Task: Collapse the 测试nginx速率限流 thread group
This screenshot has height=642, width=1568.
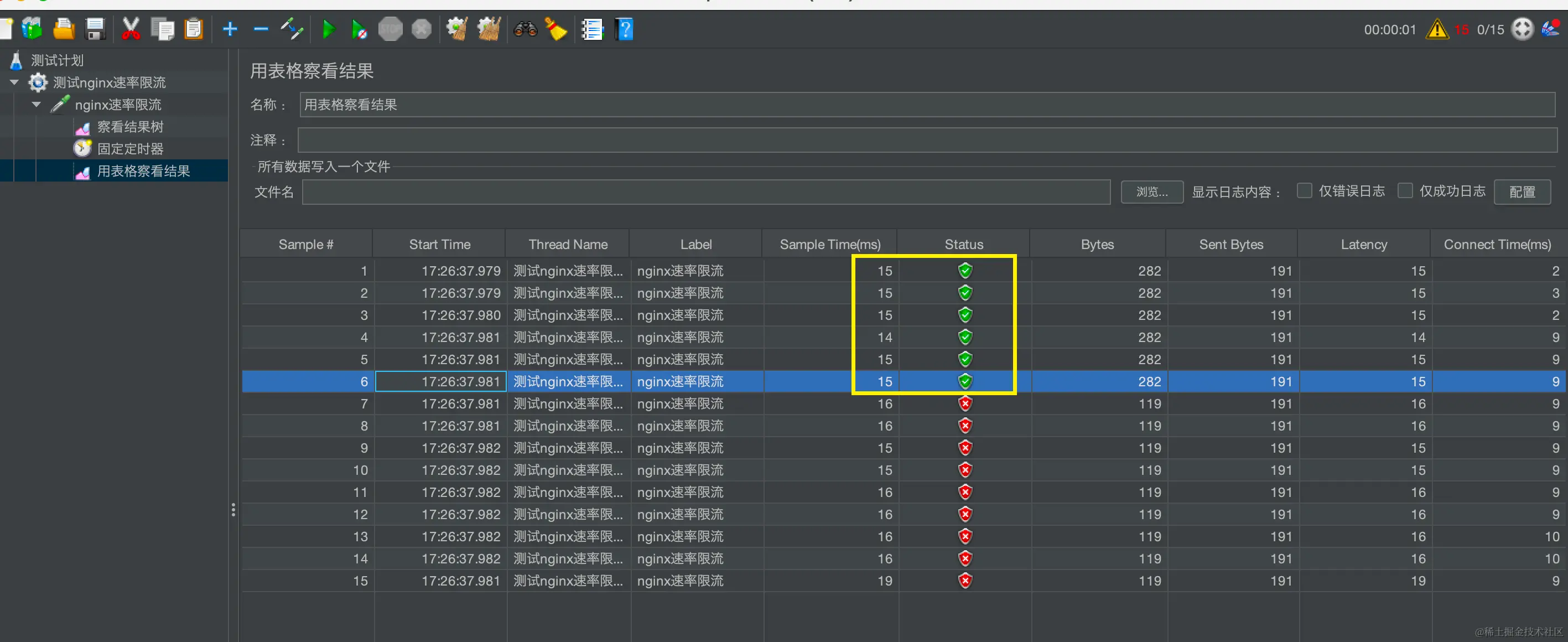Action: tap(14, 81)
